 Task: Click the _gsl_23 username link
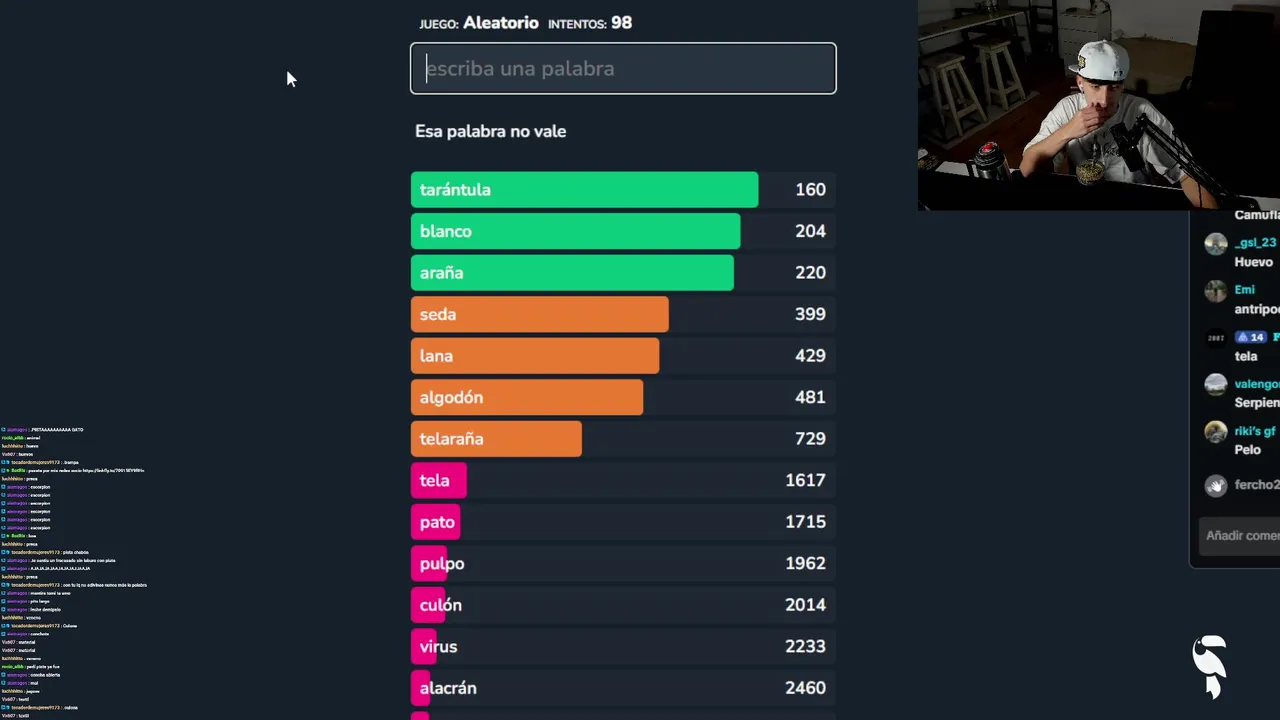pyautogui.click(x=1255, y=243)
